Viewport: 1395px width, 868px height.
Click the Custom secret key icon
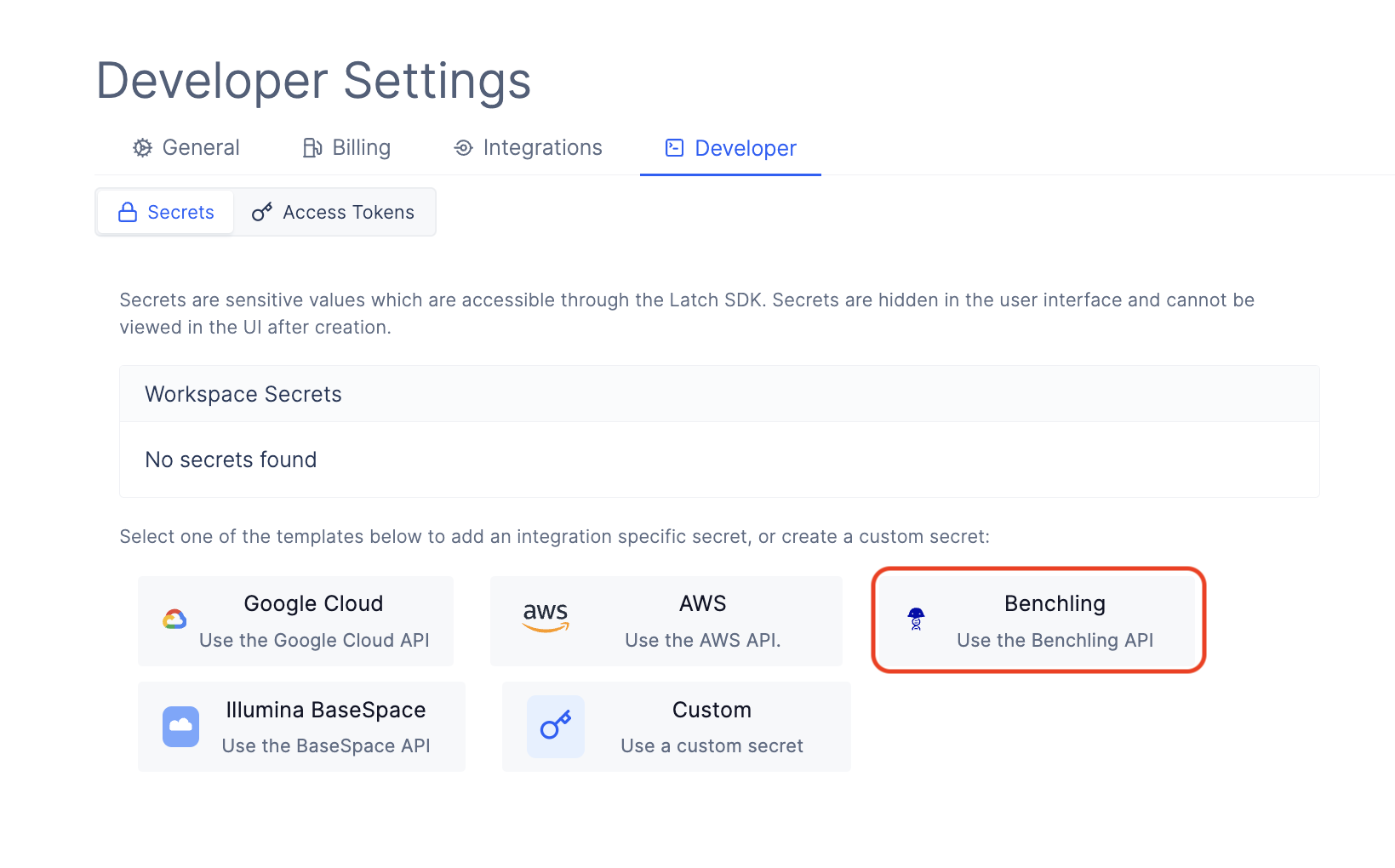click(556, 727)
